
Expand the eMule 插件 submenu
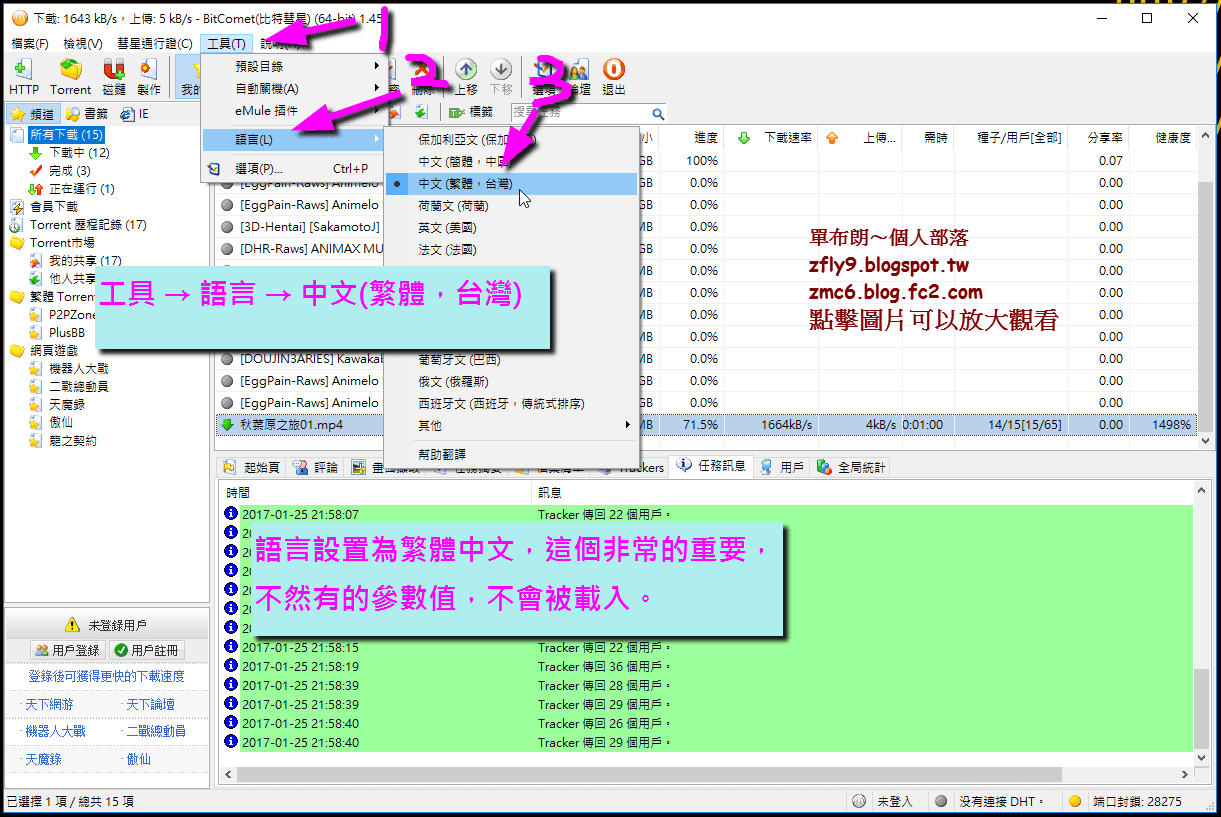(x=294, y=110)
